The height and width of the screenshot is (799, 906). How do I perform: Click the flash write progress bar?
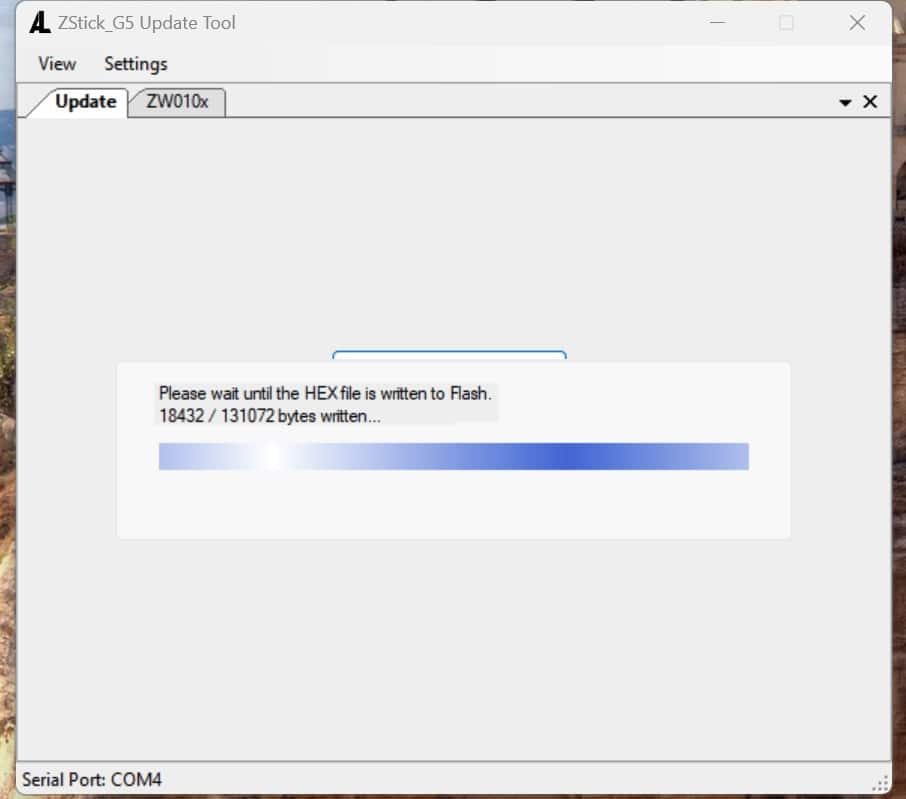coord(454,456)
